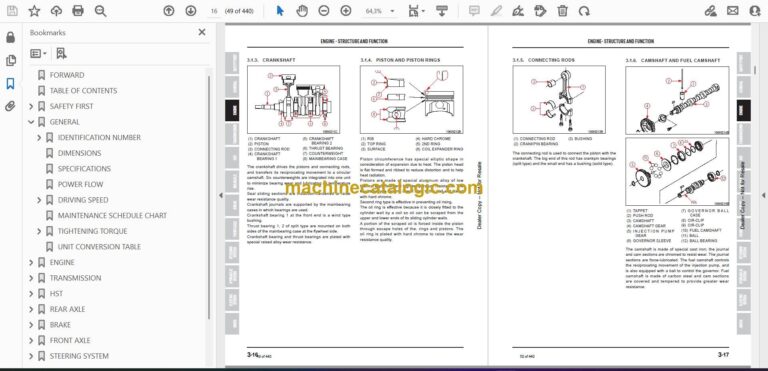Viewport: 768px width, 371px height.
Task: Toggle the Bookmarks side panel icon
Action: [10, 84]
